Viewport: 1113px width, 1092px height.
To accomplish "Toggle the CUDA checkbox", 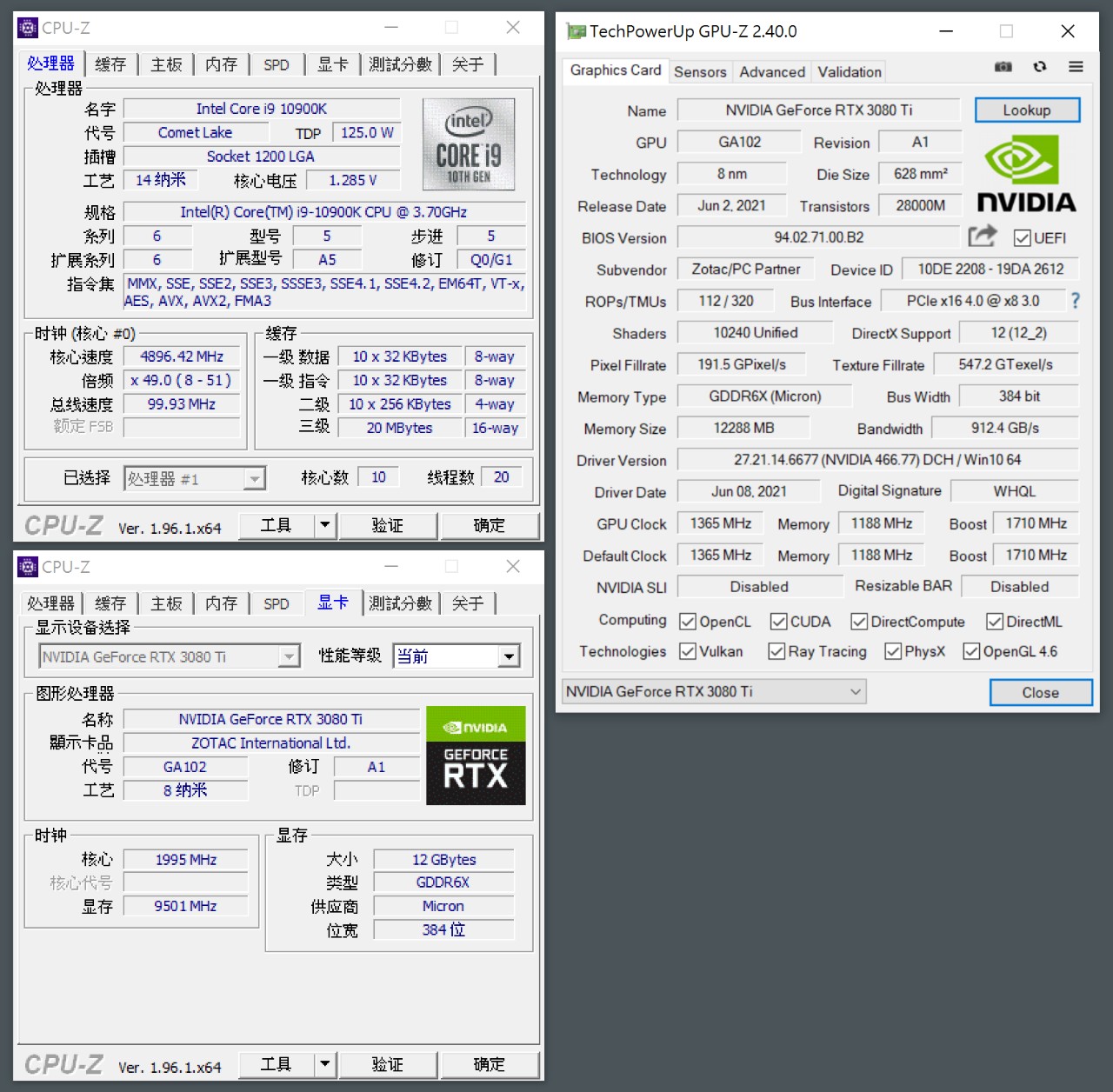I will pyautogui.click(x=778, y=622).
